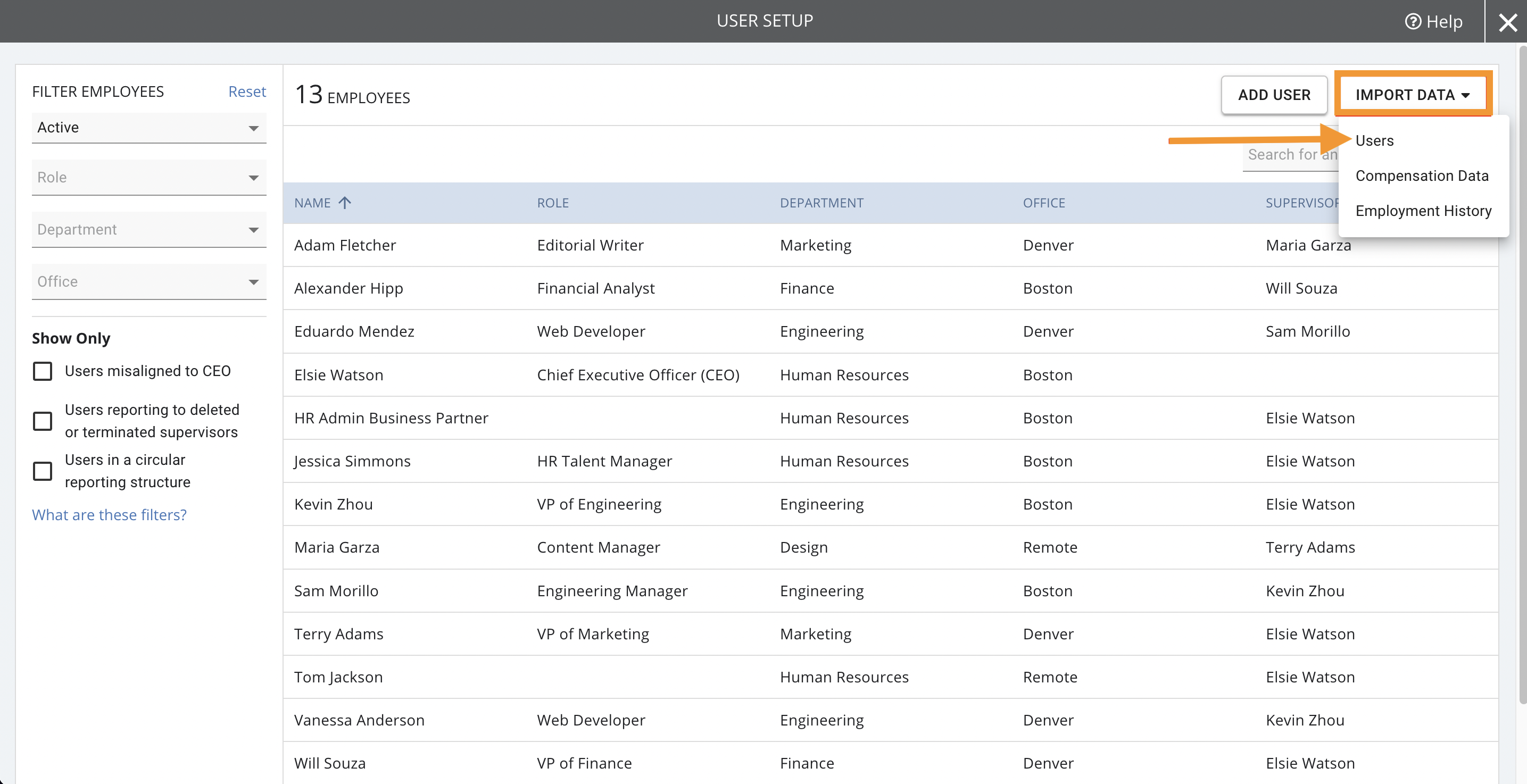Check Users misaligned to CEO
The image size is (1527, 784).
(x=43, y=371)
